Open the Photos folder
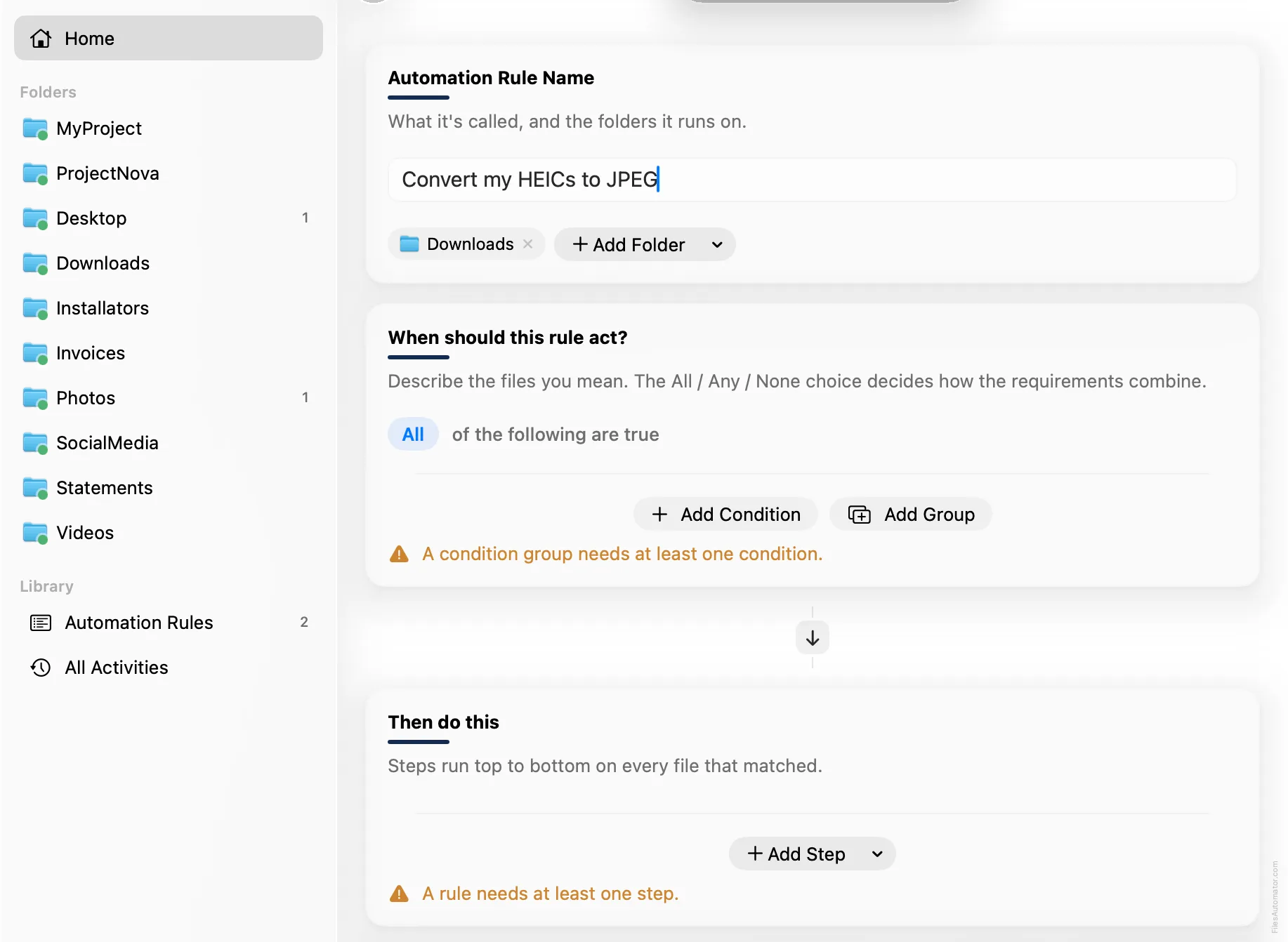The width and height of the screenshot is (1288, 942). pyautogui.click(x=169, y=398)
